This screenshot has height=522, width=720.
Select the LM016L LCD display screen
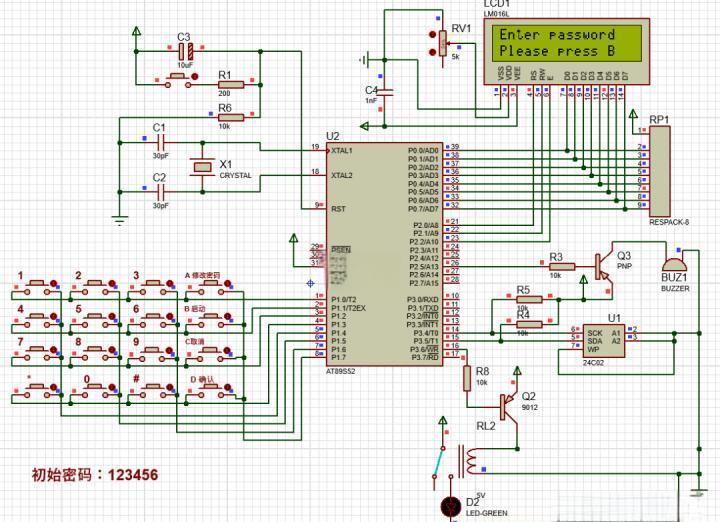point(567,43)
